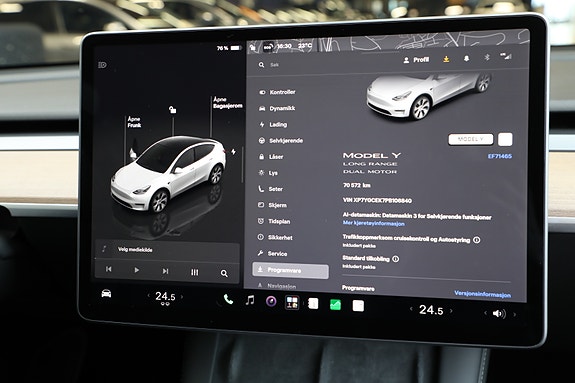The image size is (575, 383).
Task: Open the green Energy app icon
Action: pos(335,304)
